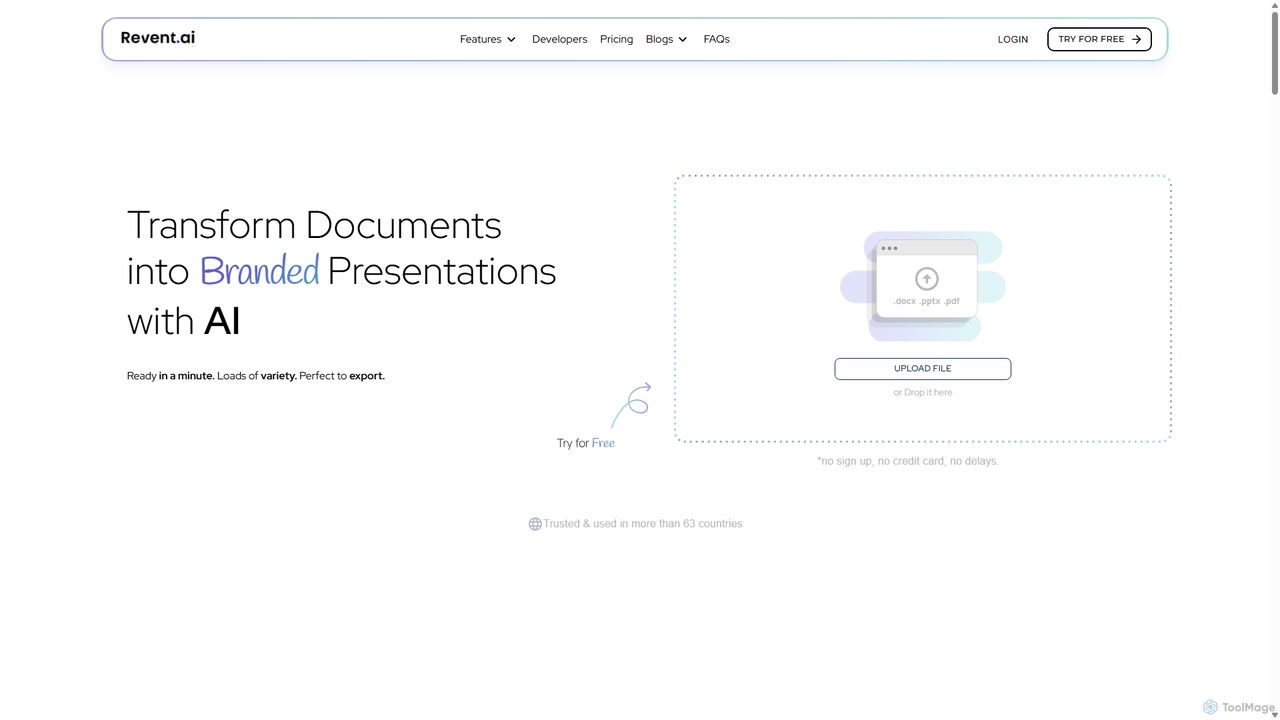Open the FAQs menu item
Screen dimensions: 1280x720
click(716, 39)
